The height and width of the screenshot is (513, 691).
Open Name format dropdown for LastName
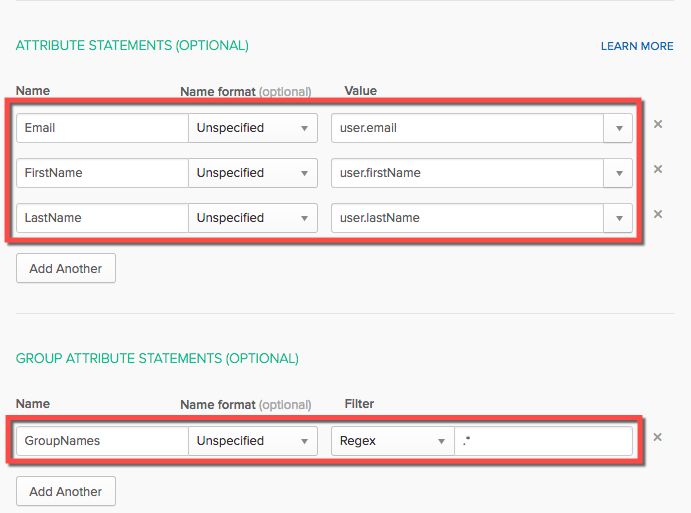[253, 218]
